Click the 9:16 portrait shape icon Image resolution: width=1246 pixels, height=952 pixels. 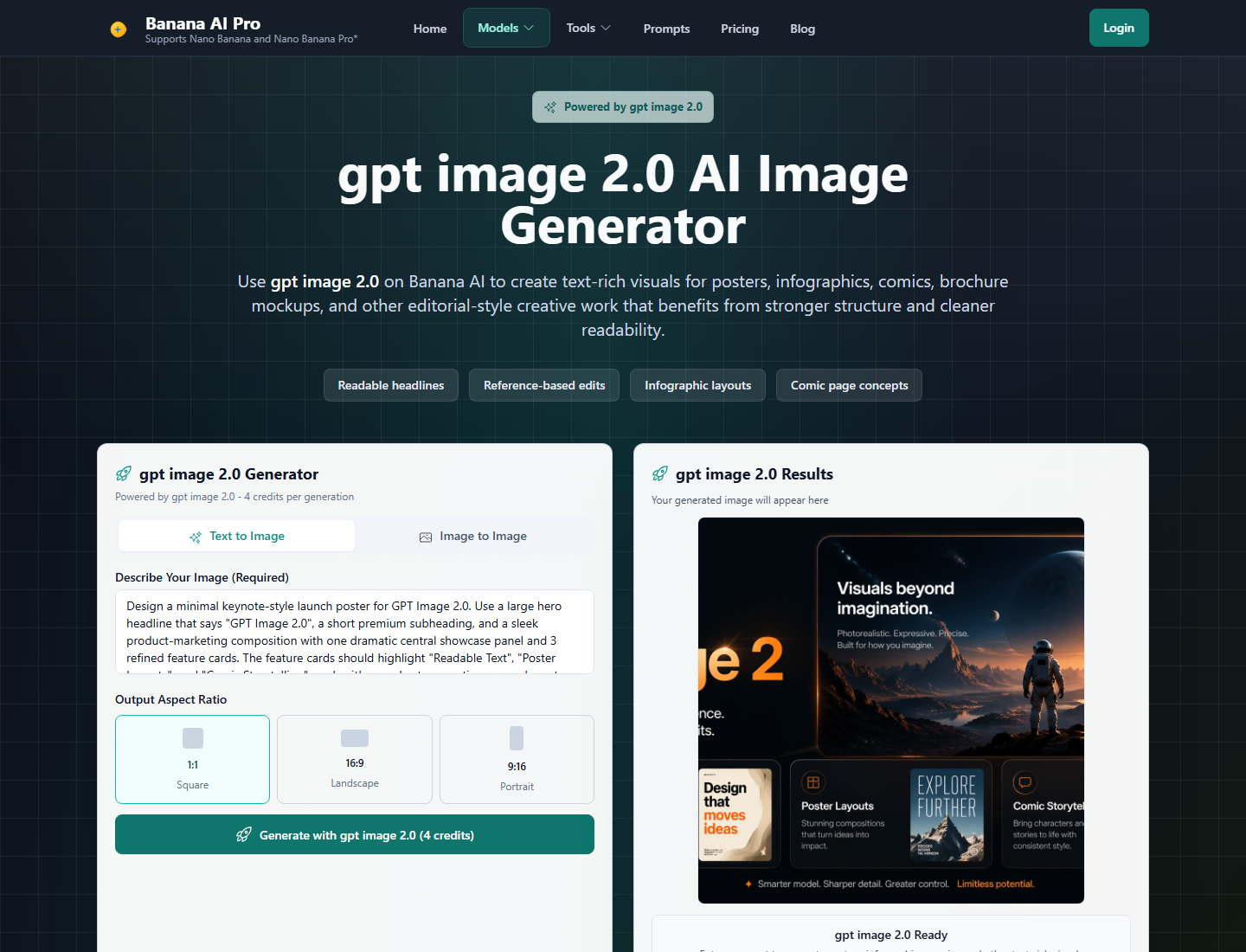[x=517, y=738]
